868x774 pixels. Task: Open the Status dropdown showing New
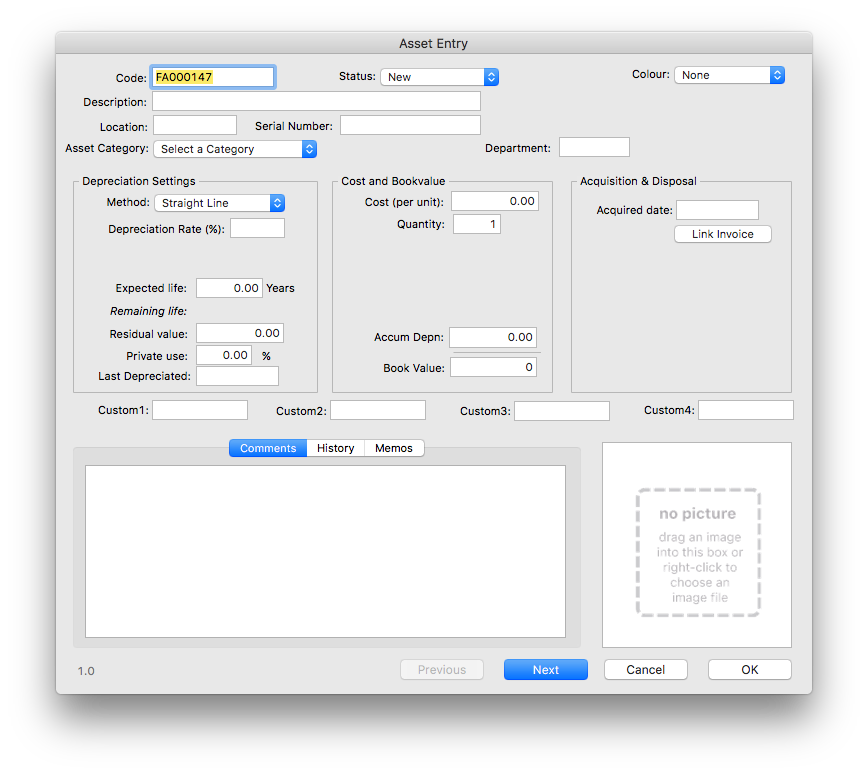pyautogui.click(x=440, y=77)
